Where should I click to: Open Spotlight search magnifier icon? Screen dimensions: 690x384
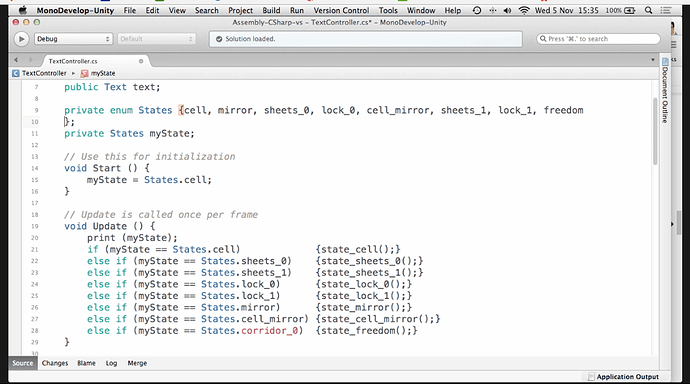(x=648, y=10)
